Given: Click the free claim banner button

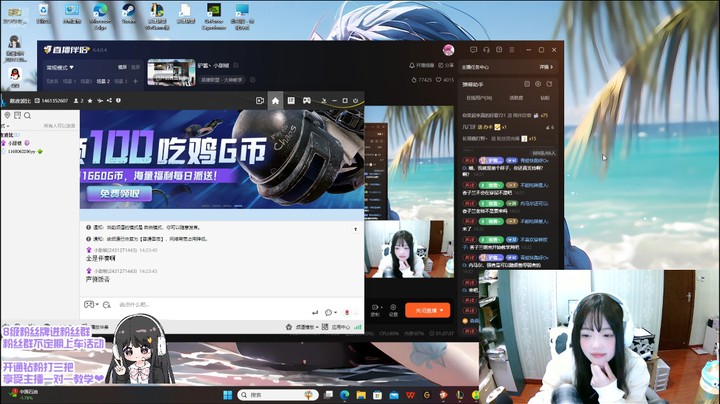Looking at the screenshot, I should click(119, 194).
